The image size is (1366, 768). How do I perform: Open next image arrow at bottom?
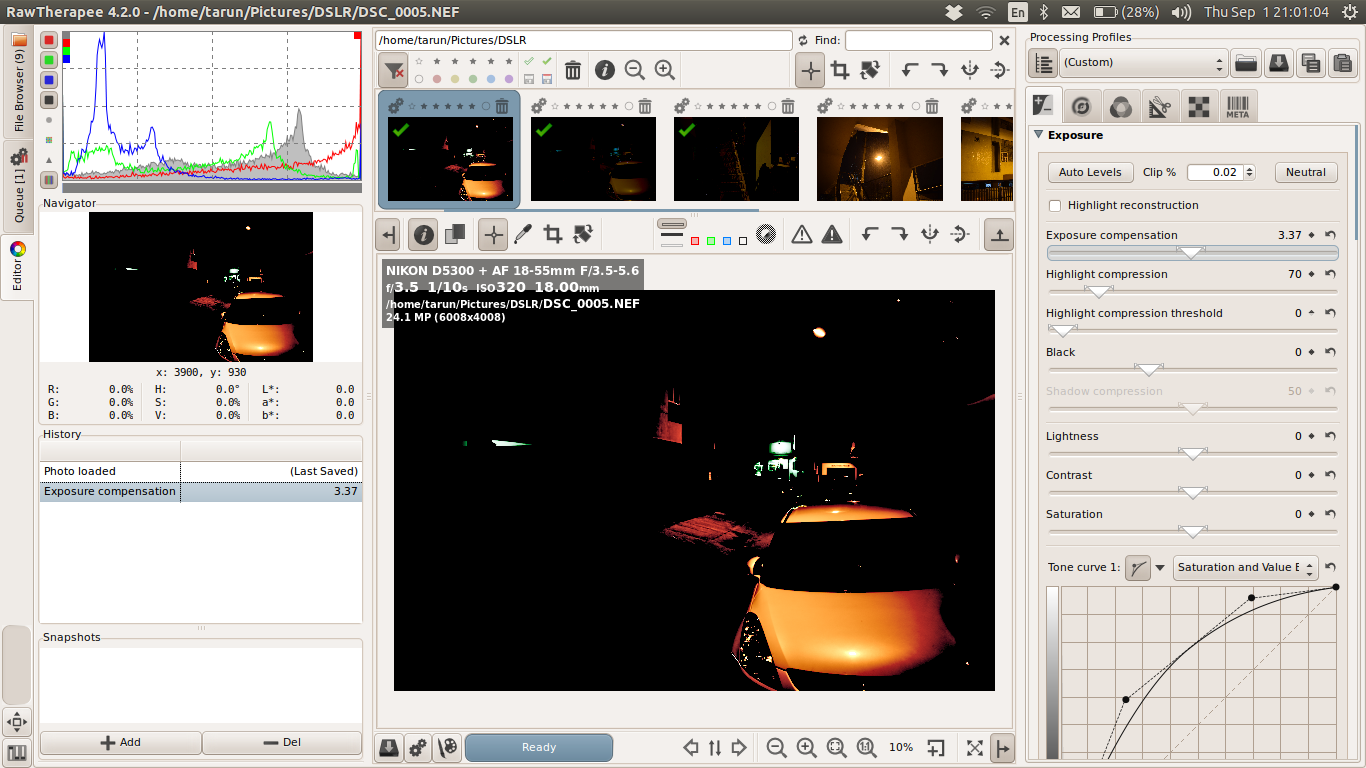(739, 747)
